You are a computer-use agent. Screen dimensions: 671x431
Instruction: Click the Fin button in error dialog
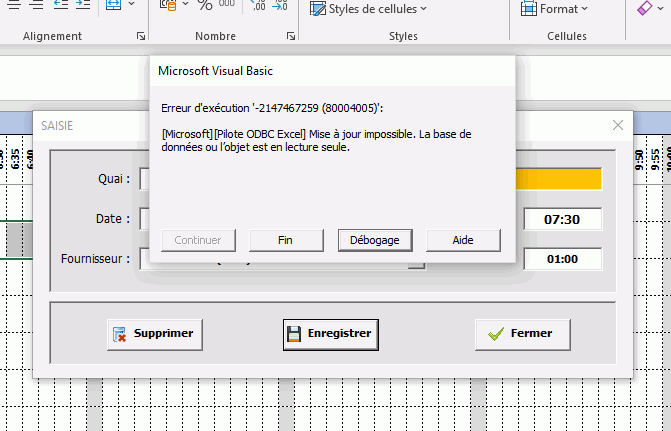click(x=286, y=240)
